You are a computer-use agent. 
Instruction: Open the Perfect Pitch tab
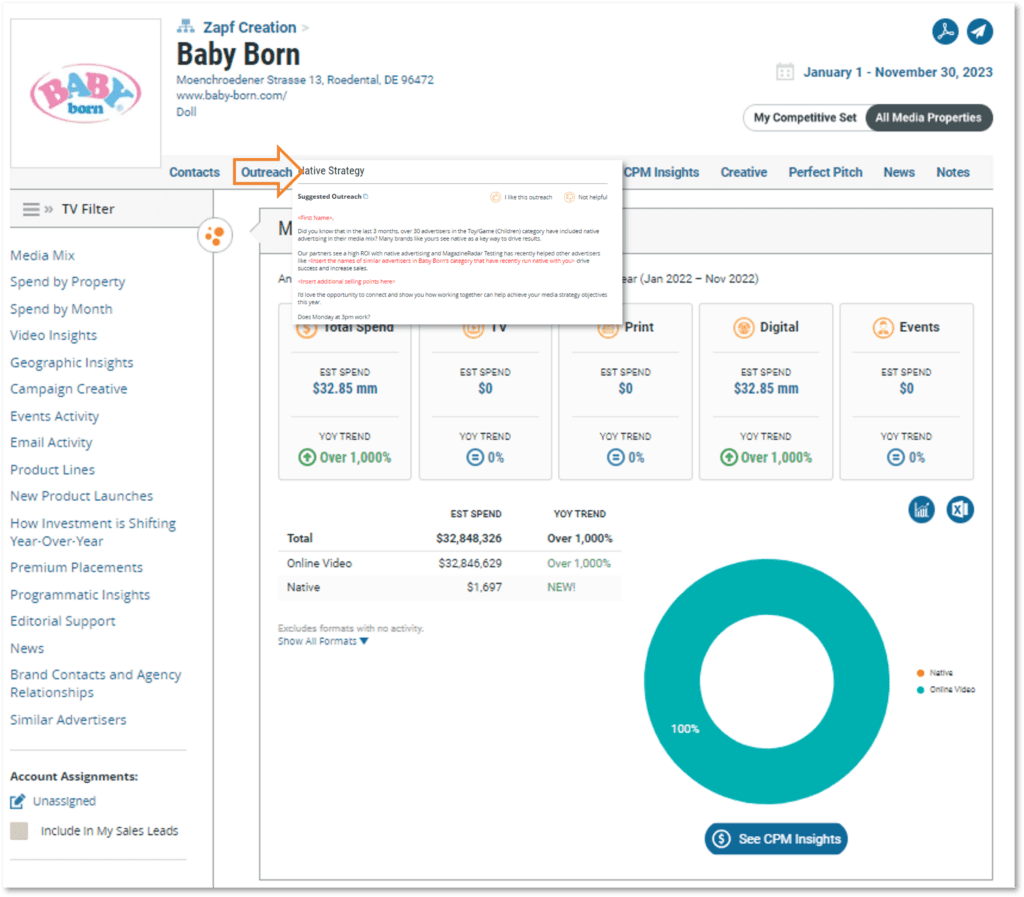pyautogui.click(x=825, y=172)
